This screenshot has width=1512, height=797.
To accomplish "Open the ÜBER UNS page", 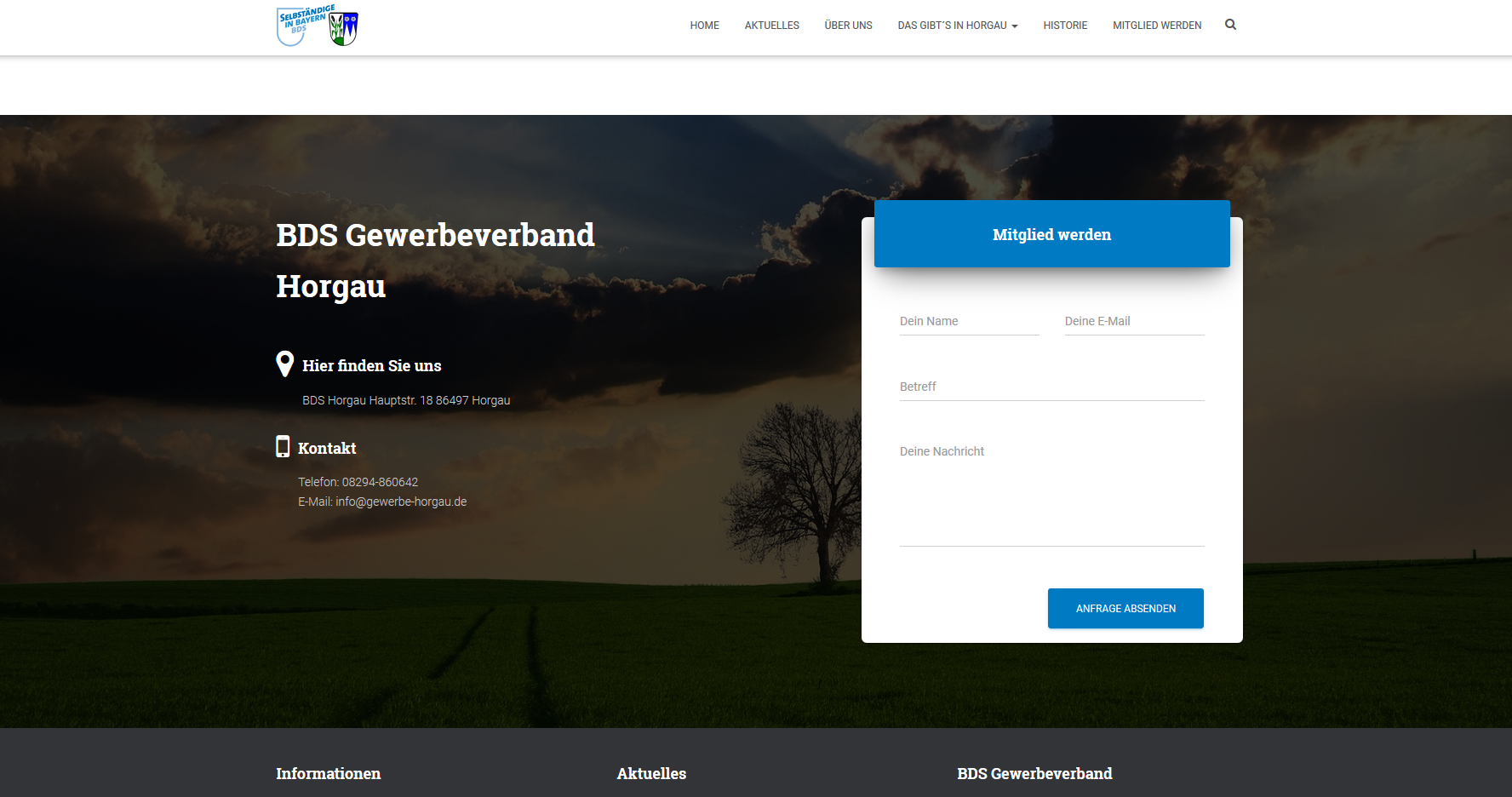I will pyautogui.click(x=848, y=26).
